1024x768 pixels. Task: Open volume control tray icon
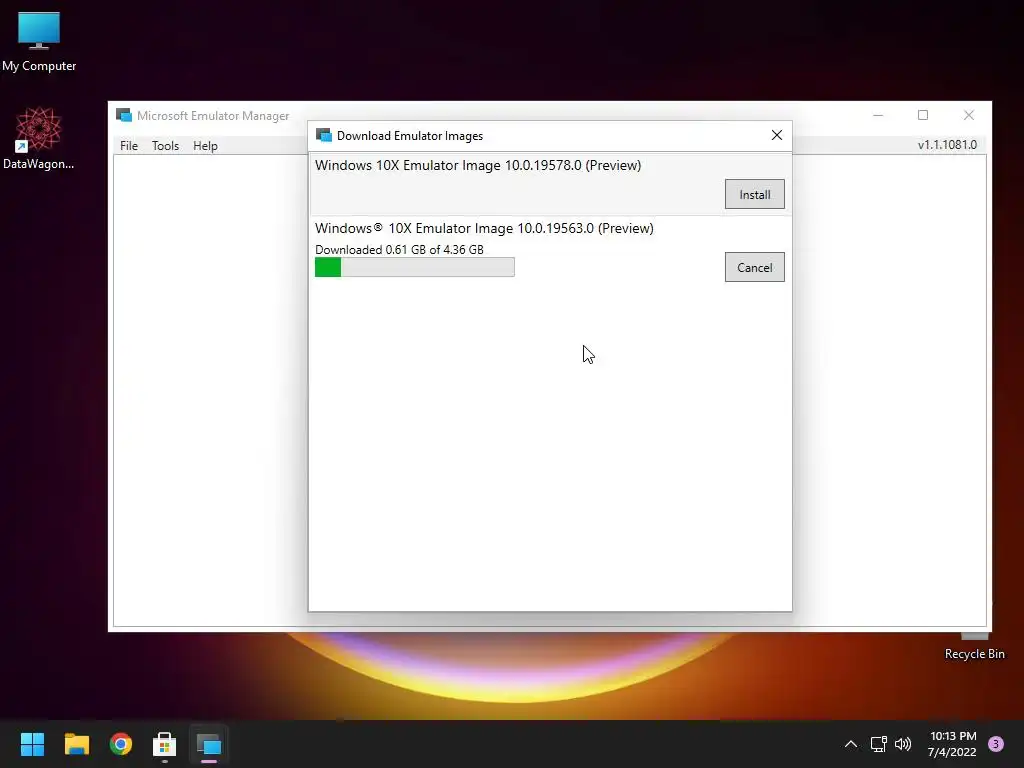click(x=903, y=744)
